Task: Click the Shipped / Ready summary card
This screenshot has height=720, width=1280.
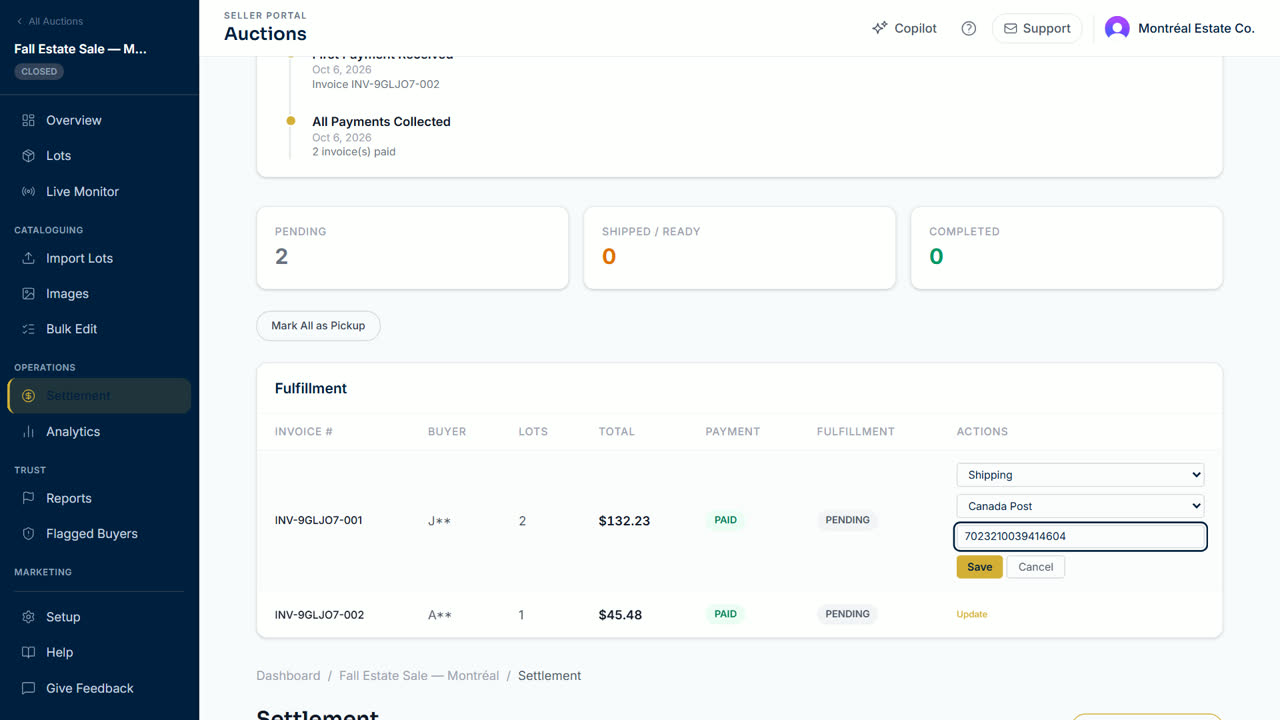Action: click(739, 248)
